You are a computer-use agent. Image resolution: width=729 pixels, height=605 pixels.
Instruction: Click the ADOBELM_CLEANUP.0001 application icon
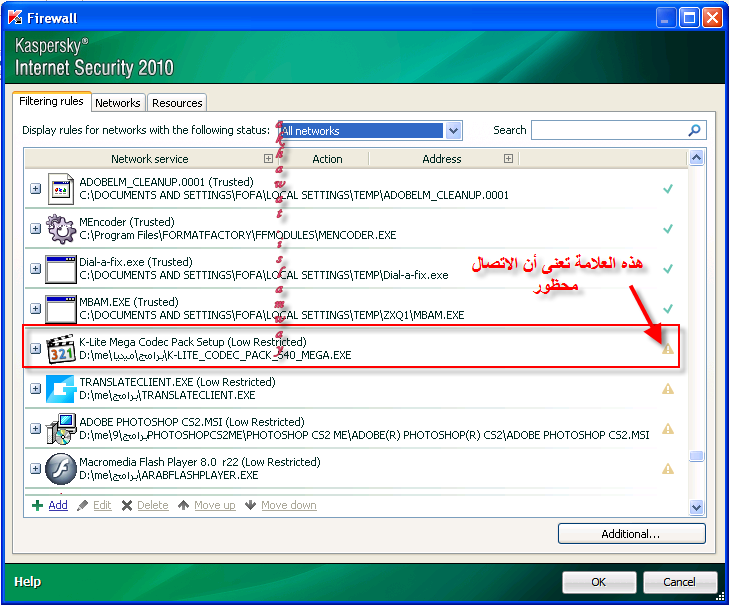[x=61, y=189]
